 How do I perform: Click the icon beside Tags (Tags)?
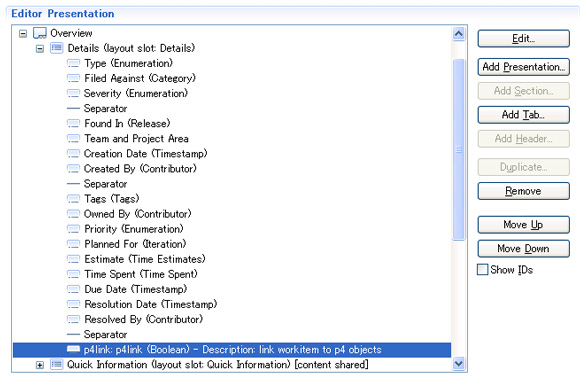coord(73,199)
